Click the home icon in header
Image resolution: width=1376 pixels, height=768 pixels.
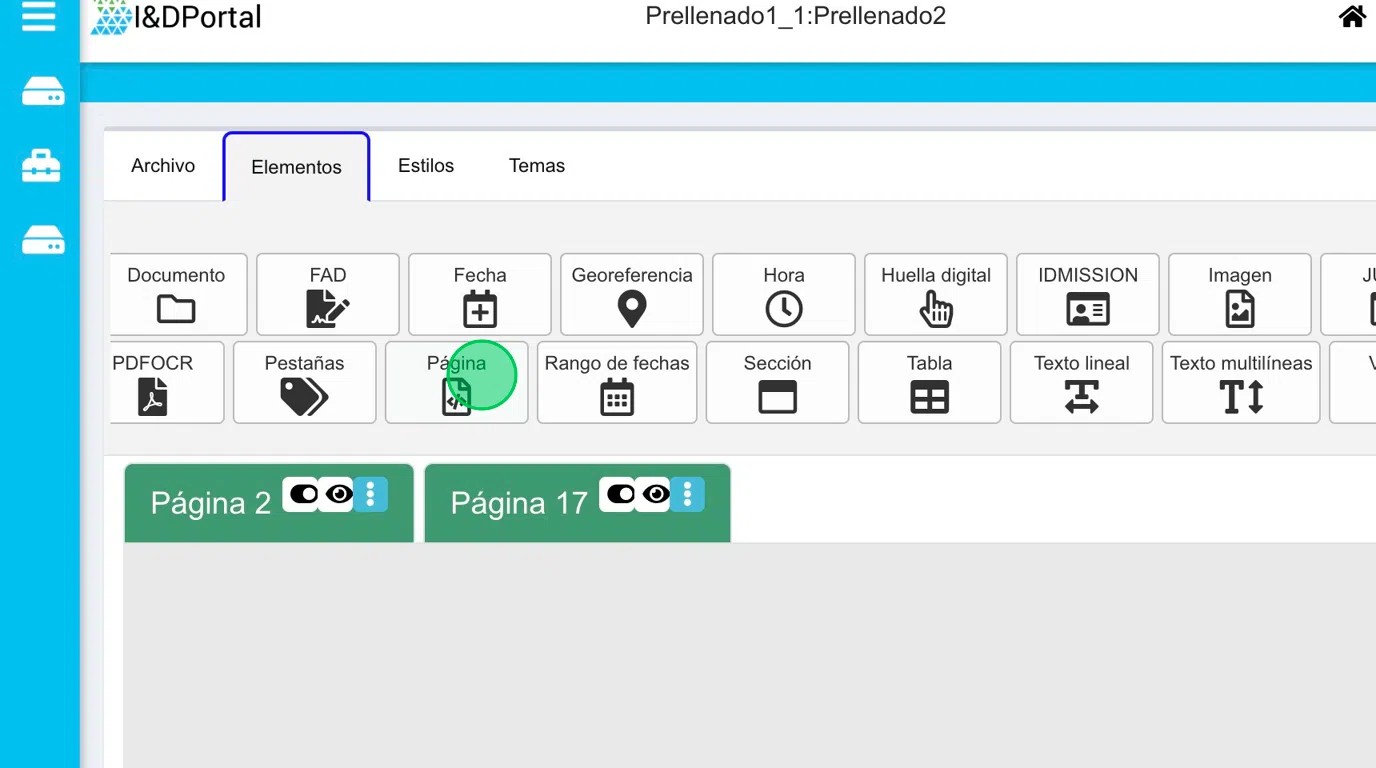pos(1352,17)
